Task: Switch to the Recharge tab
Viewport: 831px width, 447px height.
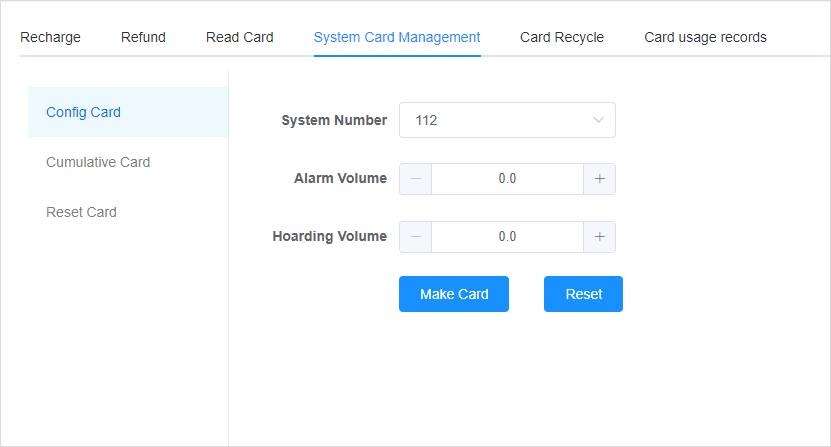Action: click(x=50, y=37)
